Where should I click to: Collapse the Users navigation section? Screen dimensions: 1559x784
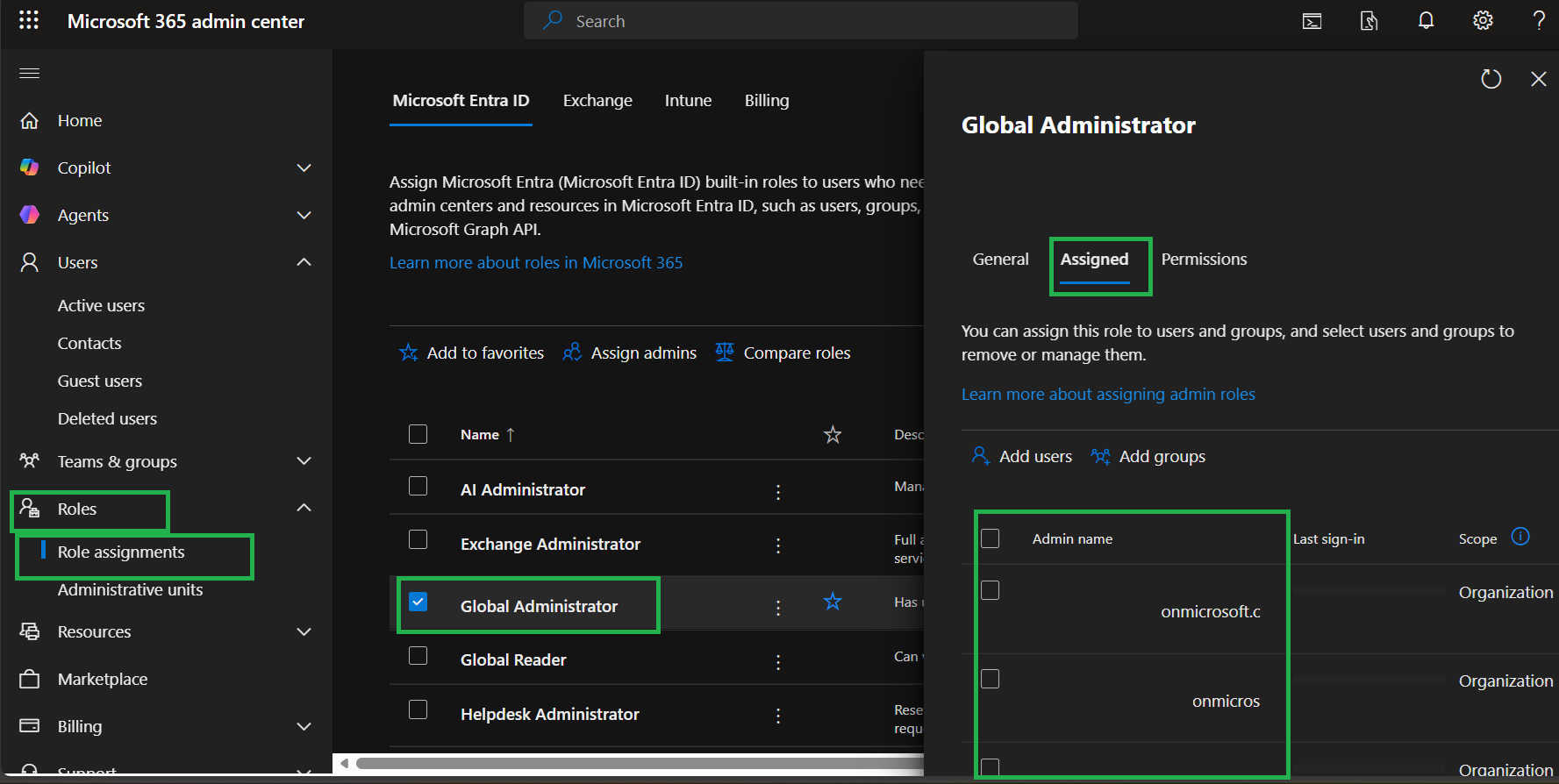click(304, 262)
